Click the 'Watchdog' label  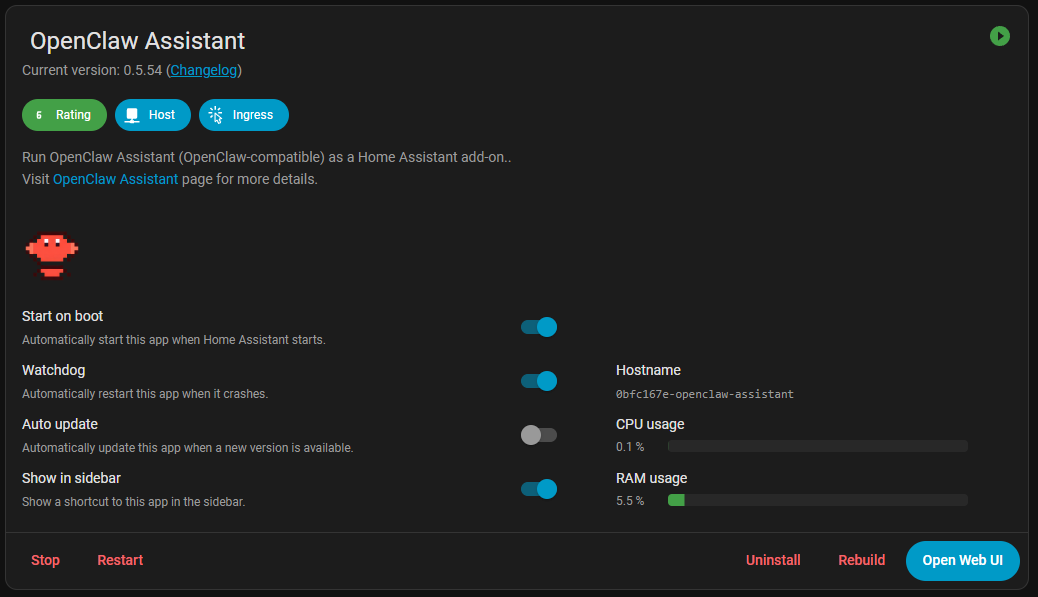[54, 371]
